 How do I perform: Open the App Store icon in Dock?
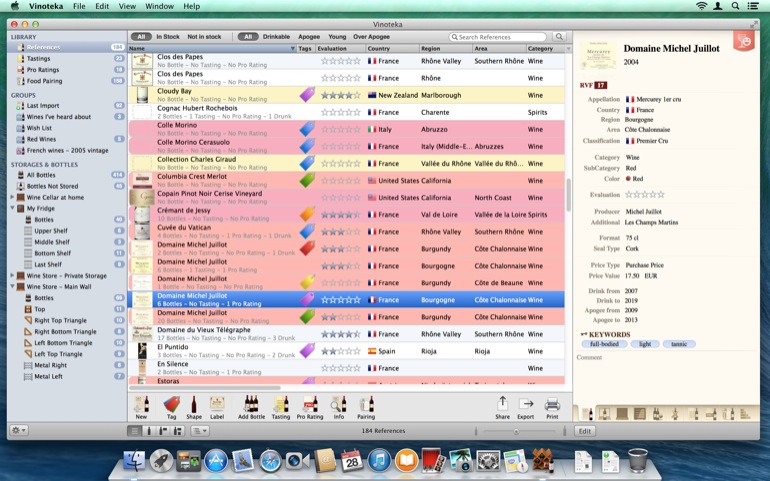[216, 461]
